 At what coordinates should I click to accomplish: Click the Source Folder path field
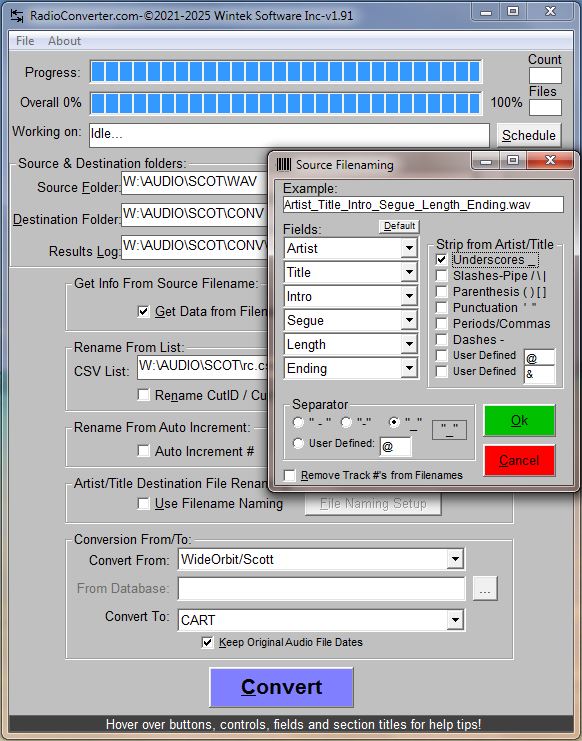pos(194,183)
